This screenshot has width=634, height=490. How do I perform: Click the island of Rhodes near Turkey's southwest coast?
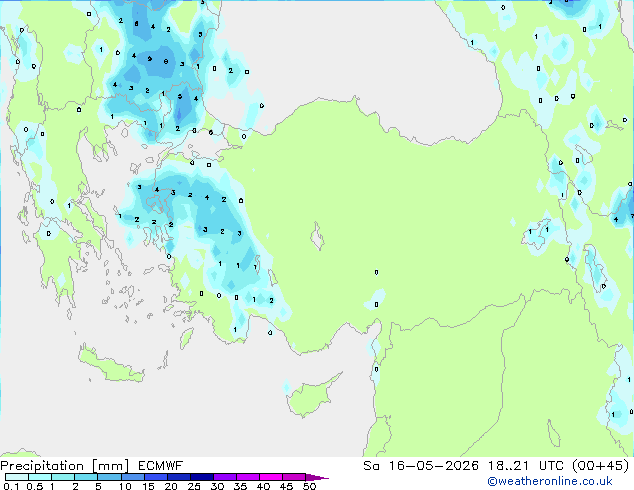point(186,338)
